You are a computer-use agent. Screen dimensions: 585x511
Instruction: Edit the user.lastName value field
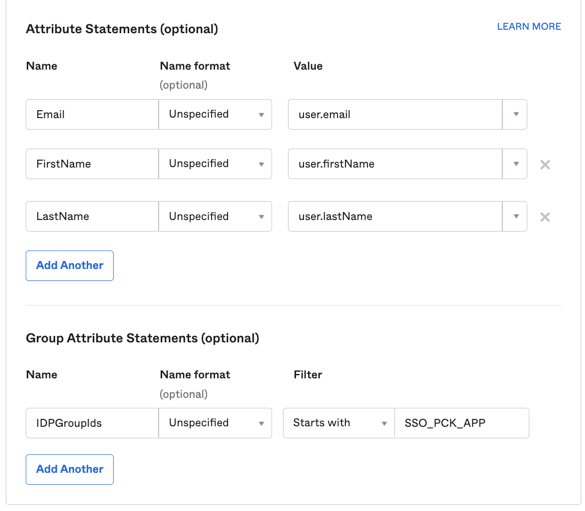[x=395, y=216]
